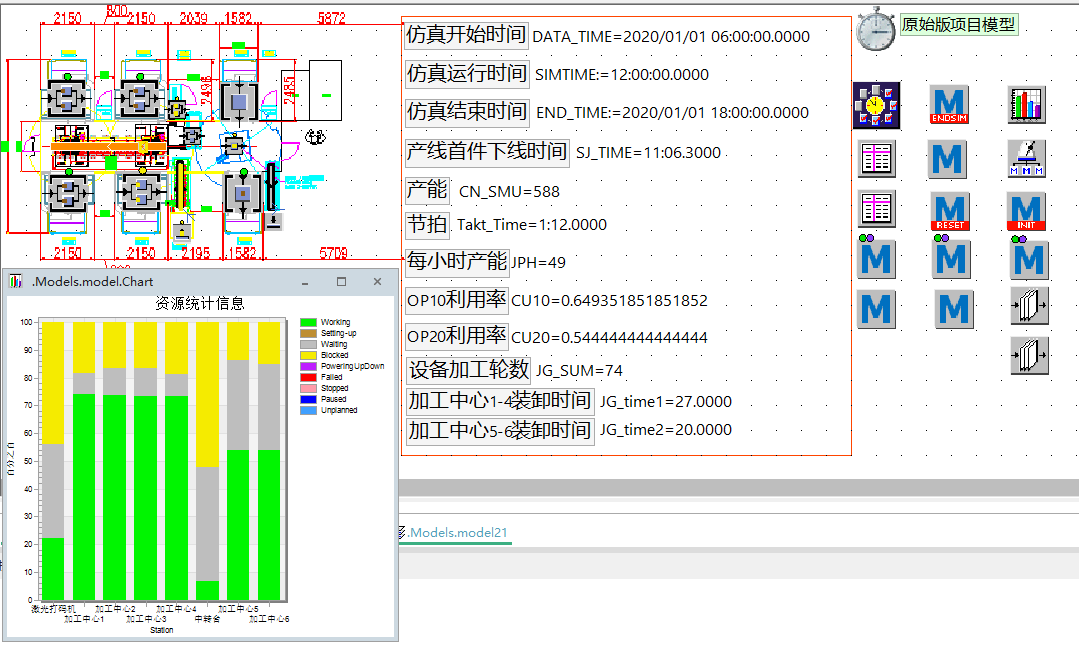Open the ENDSIM method icon
Image resolution: width=1079 pixels, height=647 pixels.
tap(949, 105)
